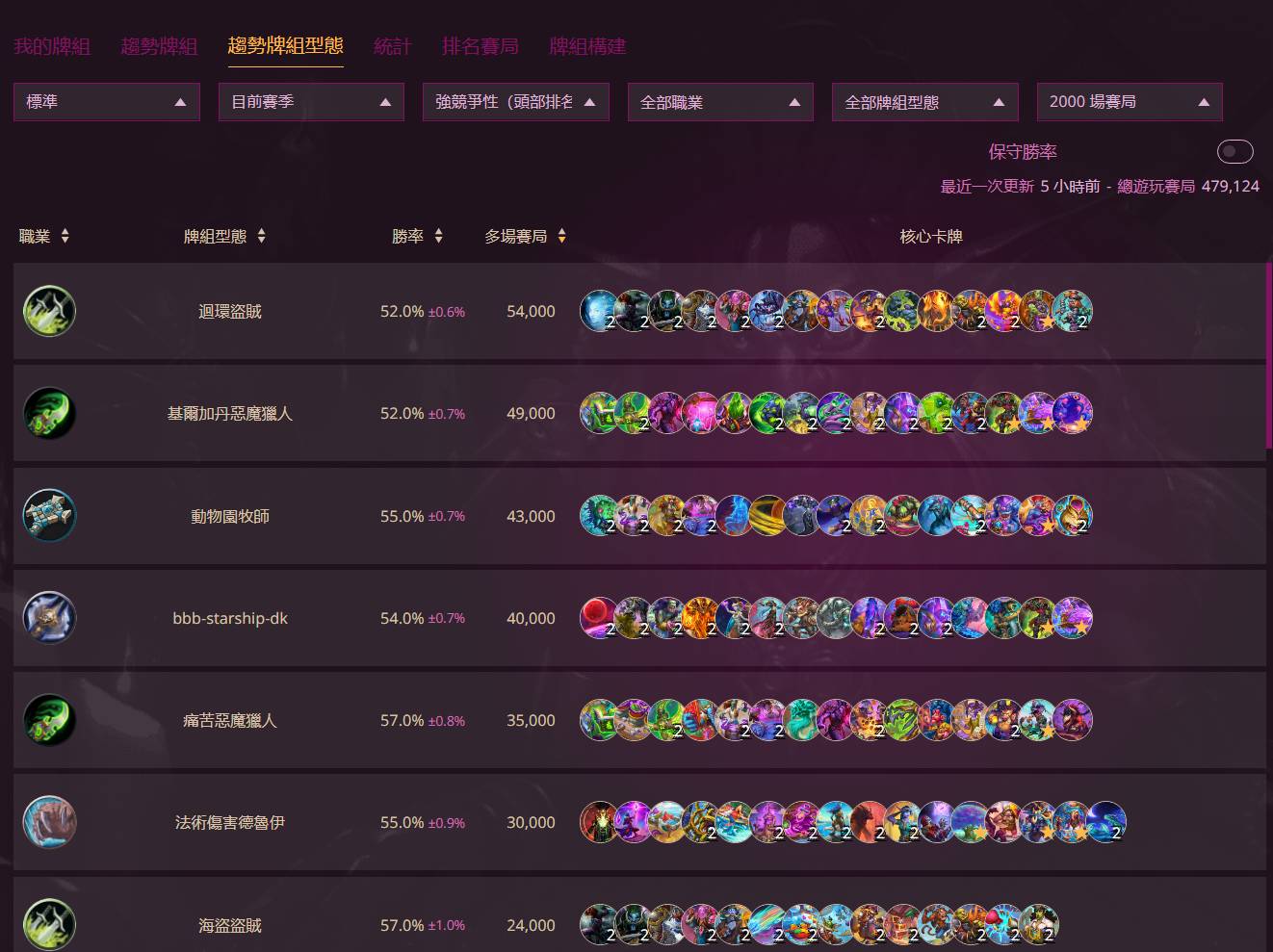Image resolution: width=1273 pixels, height=952 pixels.
Task: Click last core card in 海盜盜賊 row
Action: [x=1038, y=924]
